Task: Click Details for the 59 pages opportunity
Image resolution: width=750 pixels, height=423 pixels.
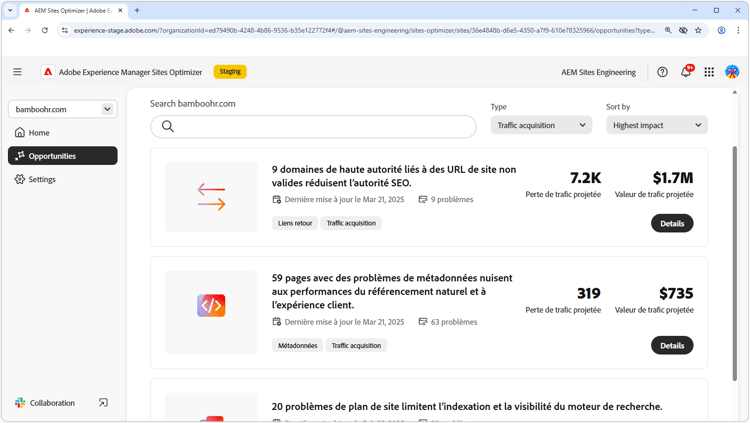Action: coord(672,345)
